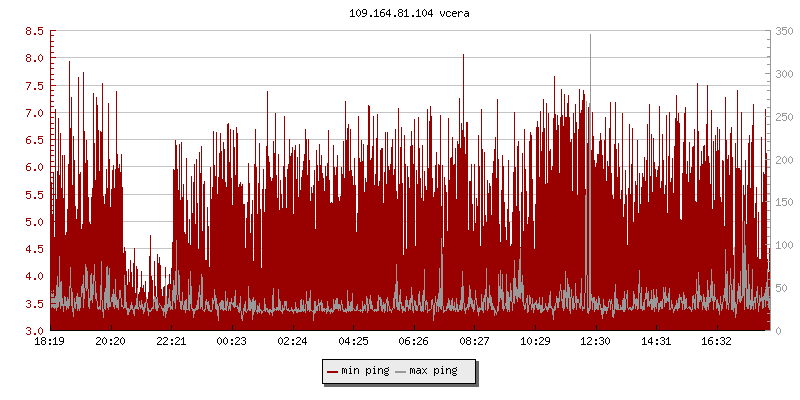The width and height of the screenshot is (800, 400).
Task: Click the dark red min ping legend swatch
Action: click(x=333, y=372)
